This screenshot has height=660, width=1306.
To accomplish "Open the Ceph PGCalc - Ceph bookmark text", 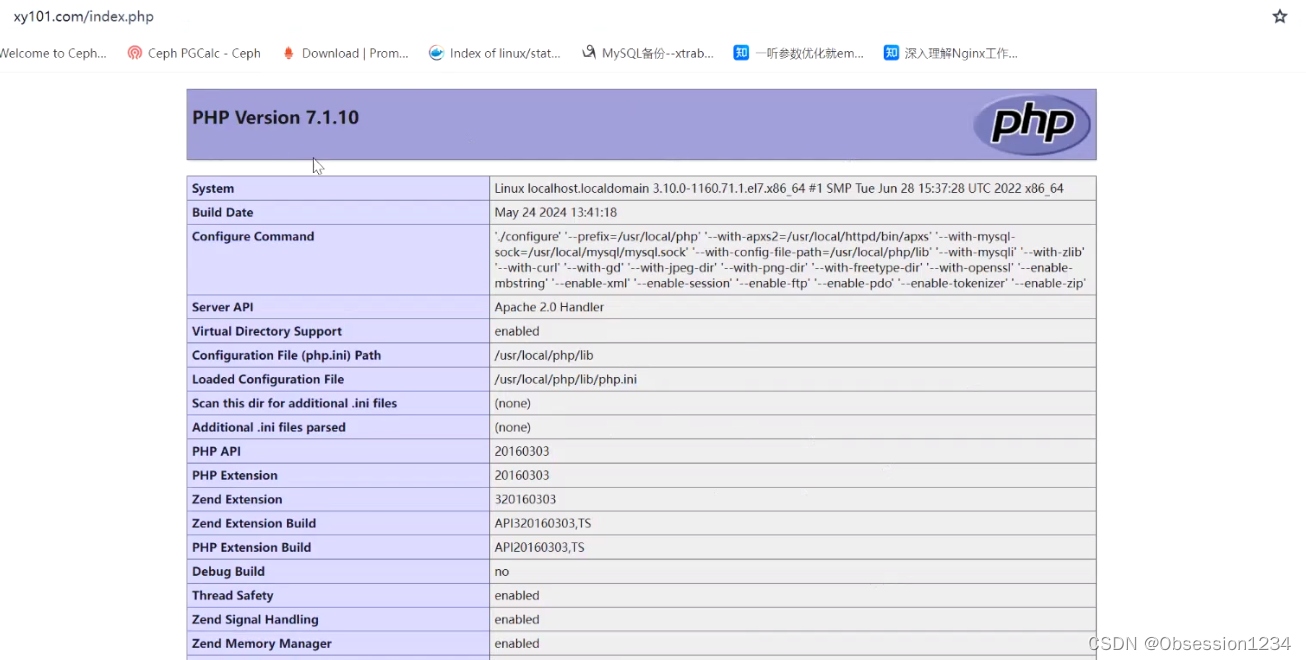I will tap(204, 54).
